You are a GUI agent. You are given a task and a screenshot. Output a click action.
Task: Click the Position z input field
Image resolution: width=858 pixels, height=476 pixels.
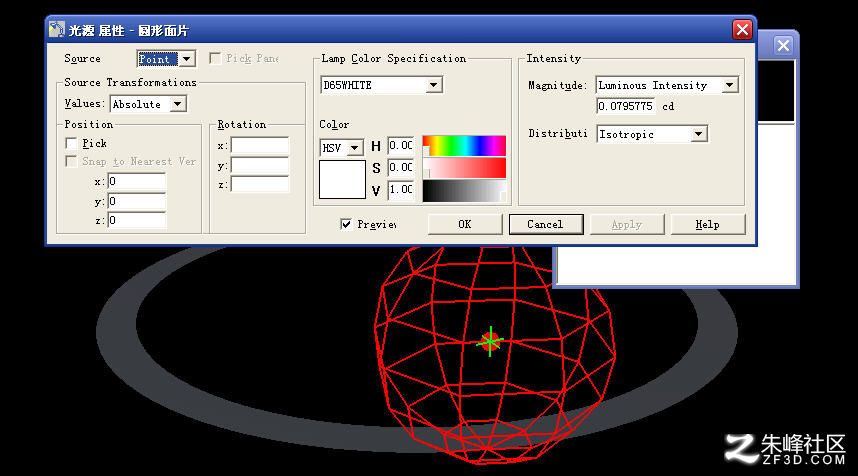tap(136, 220)
